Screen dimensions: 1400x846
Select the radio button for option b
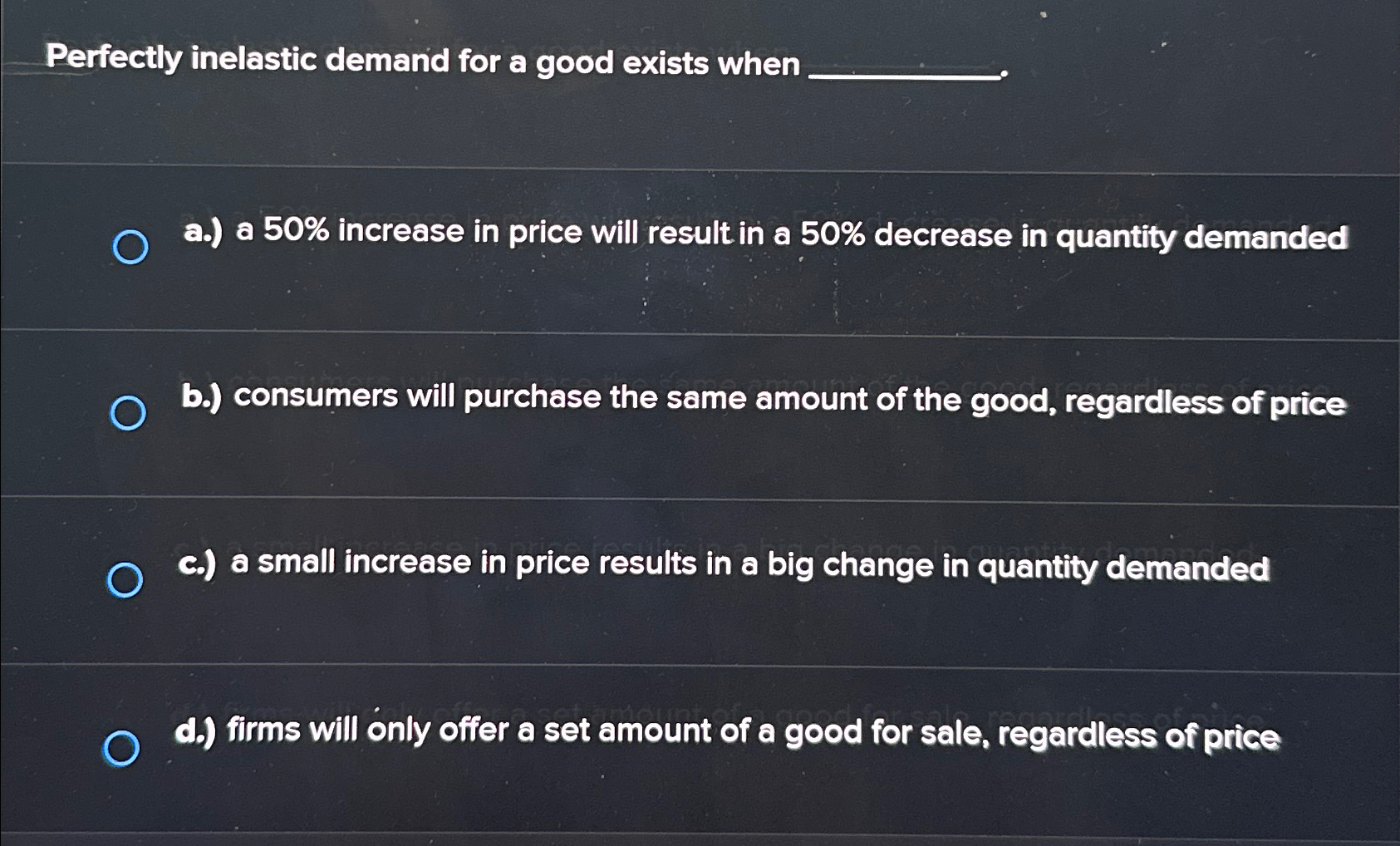pyautogui.click(x=128, y=413)
